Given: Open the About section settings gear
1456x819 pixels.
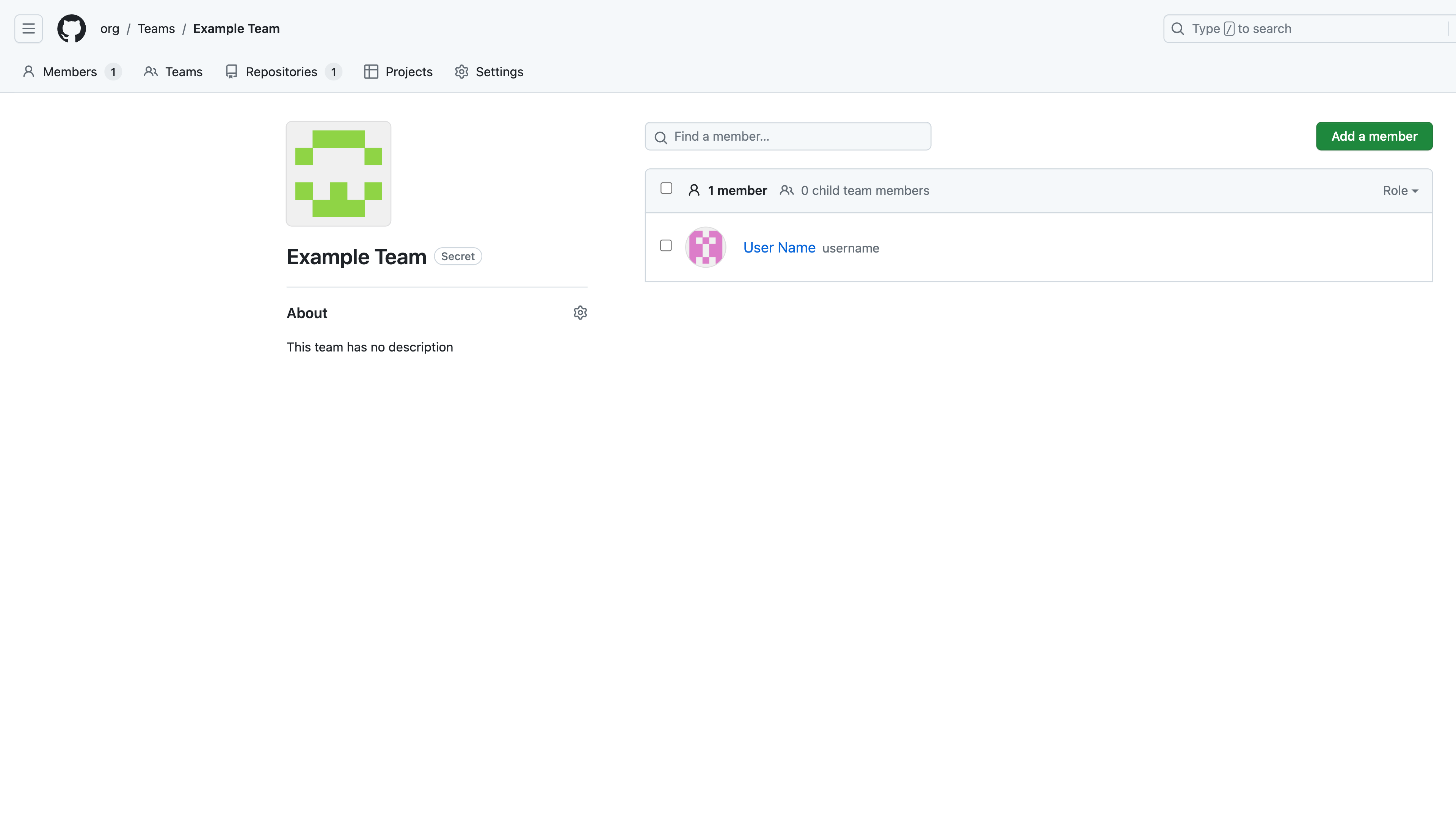Looking at the screenshot, I should click(581, 312).
